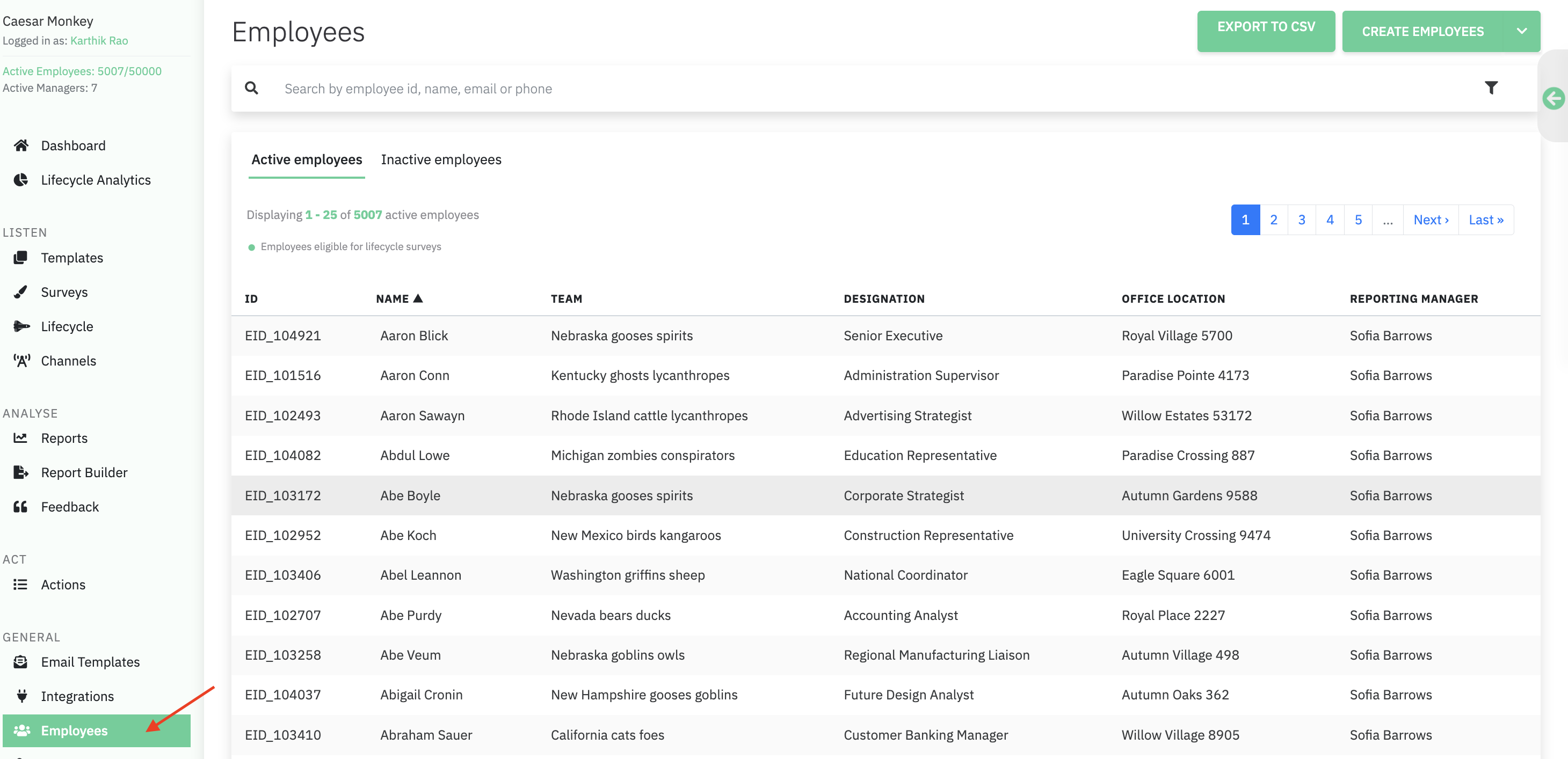Click the magnifier search icon
The width and height of the screenshot is (1568, 759).
(x=251, y=88)
